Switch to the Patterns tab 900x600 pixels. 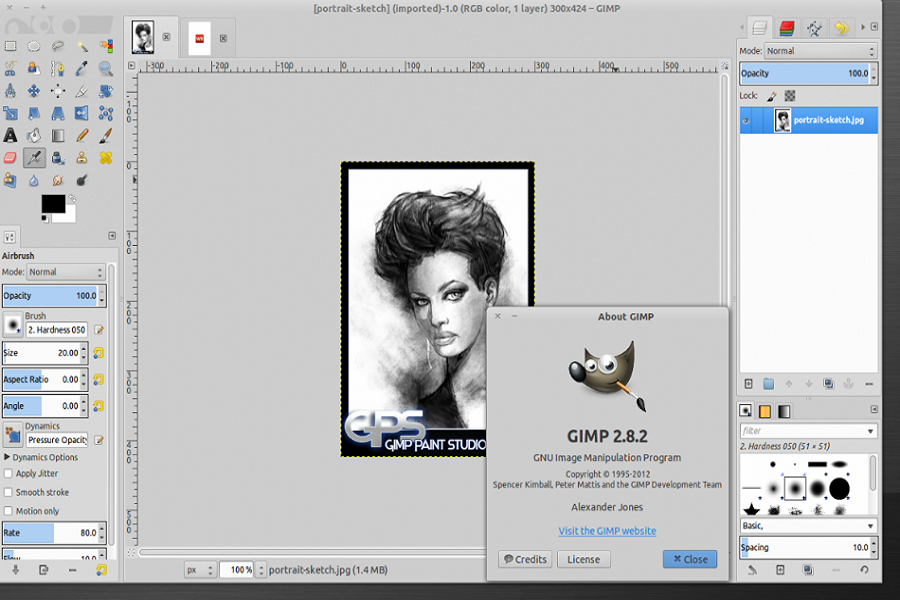coord(765,411)
